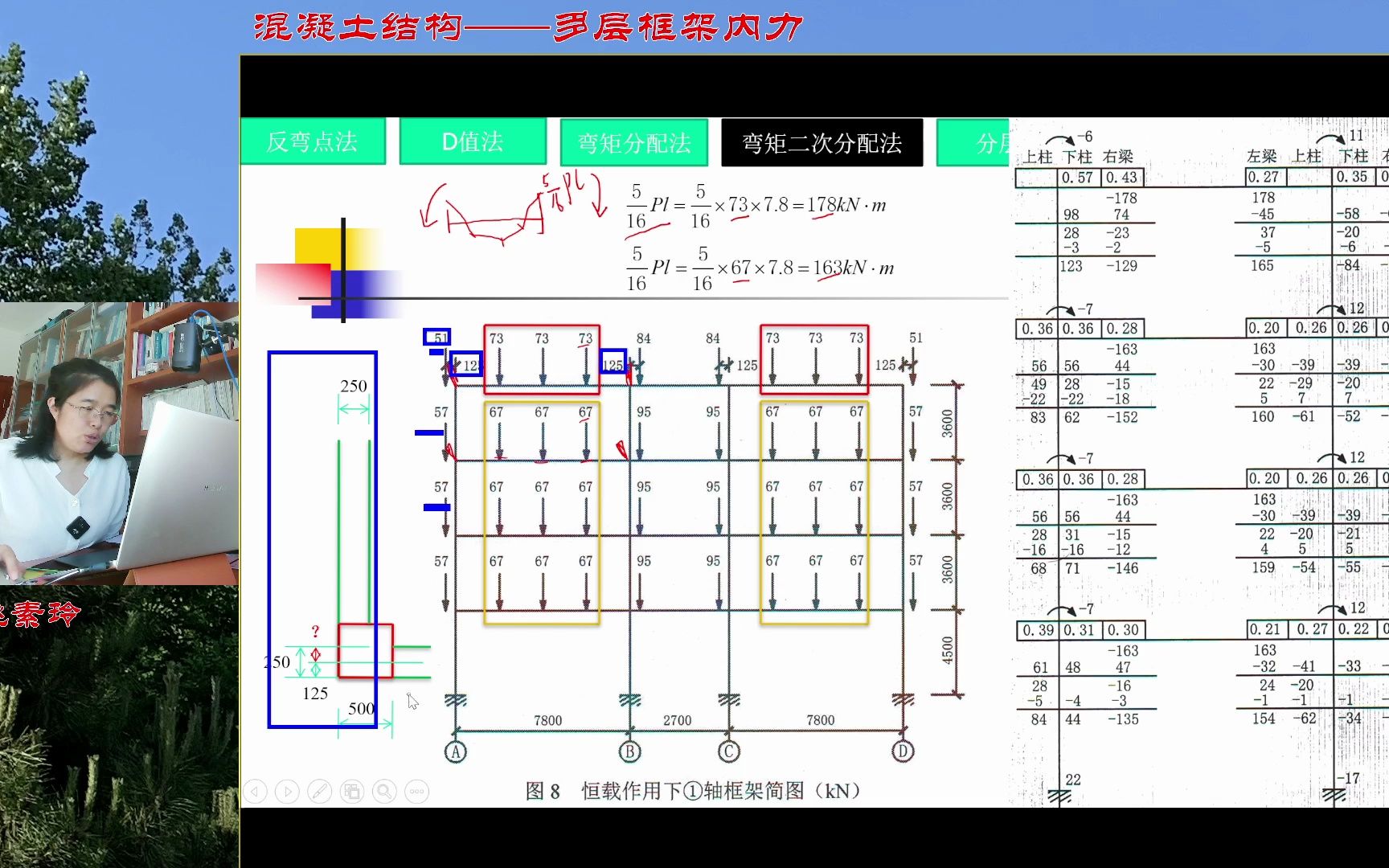Click the -178 fixed-end moment value
1389x868 pixels.
[1121, 198]
